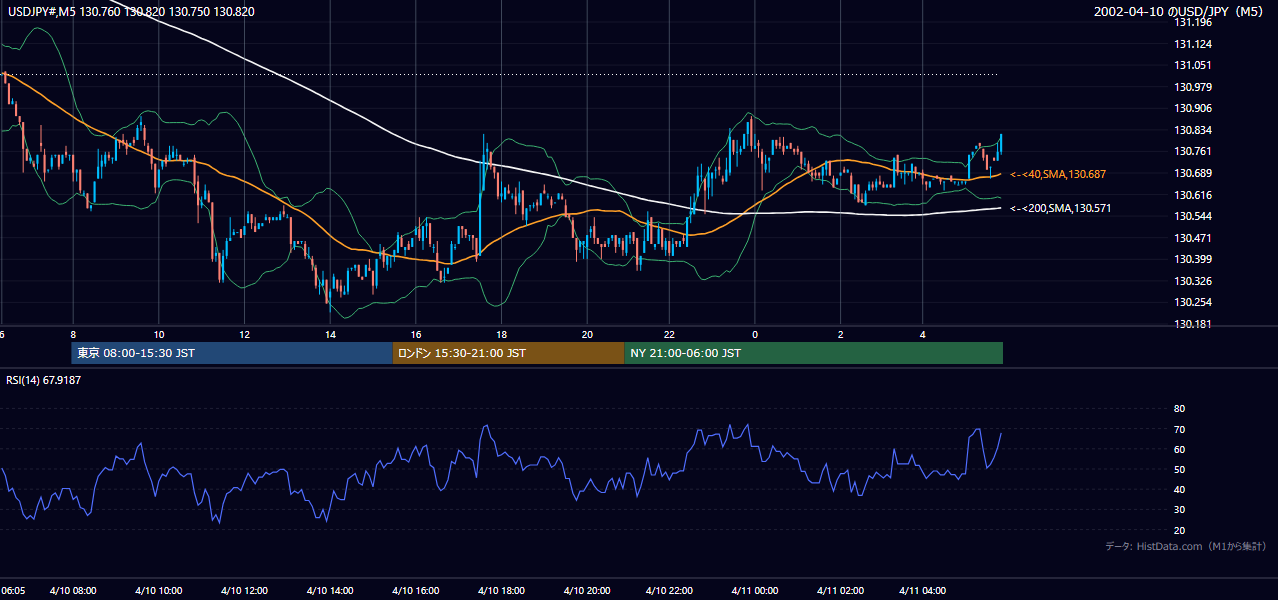The height and width of the screenshot is (600, 1278).
Task: Click hour tick 22 under the price chart
Action: (x=670, y=335)
